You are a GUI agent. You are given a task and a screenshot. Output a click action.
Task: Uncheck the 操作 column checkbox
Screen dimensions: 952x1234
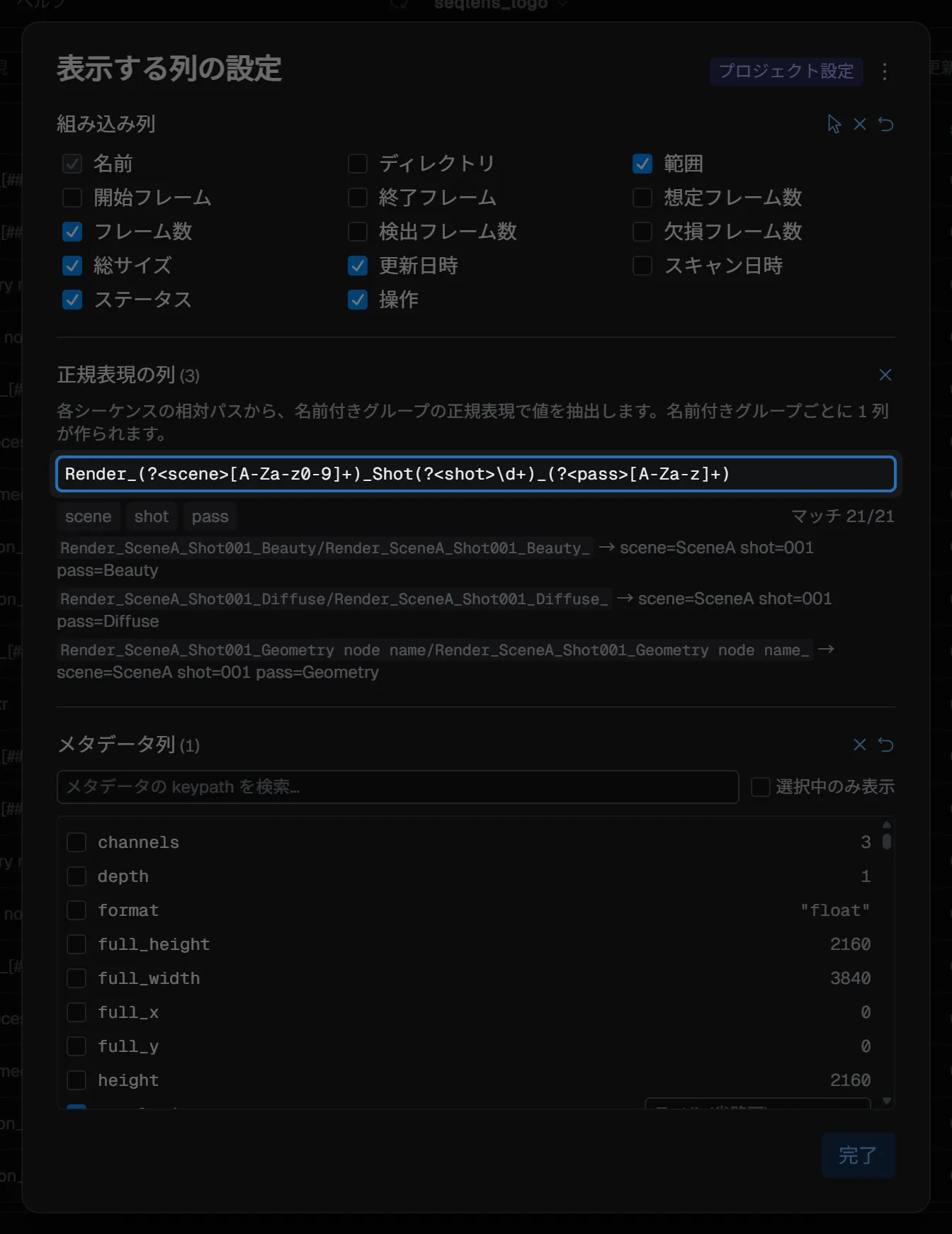(358, 300)
